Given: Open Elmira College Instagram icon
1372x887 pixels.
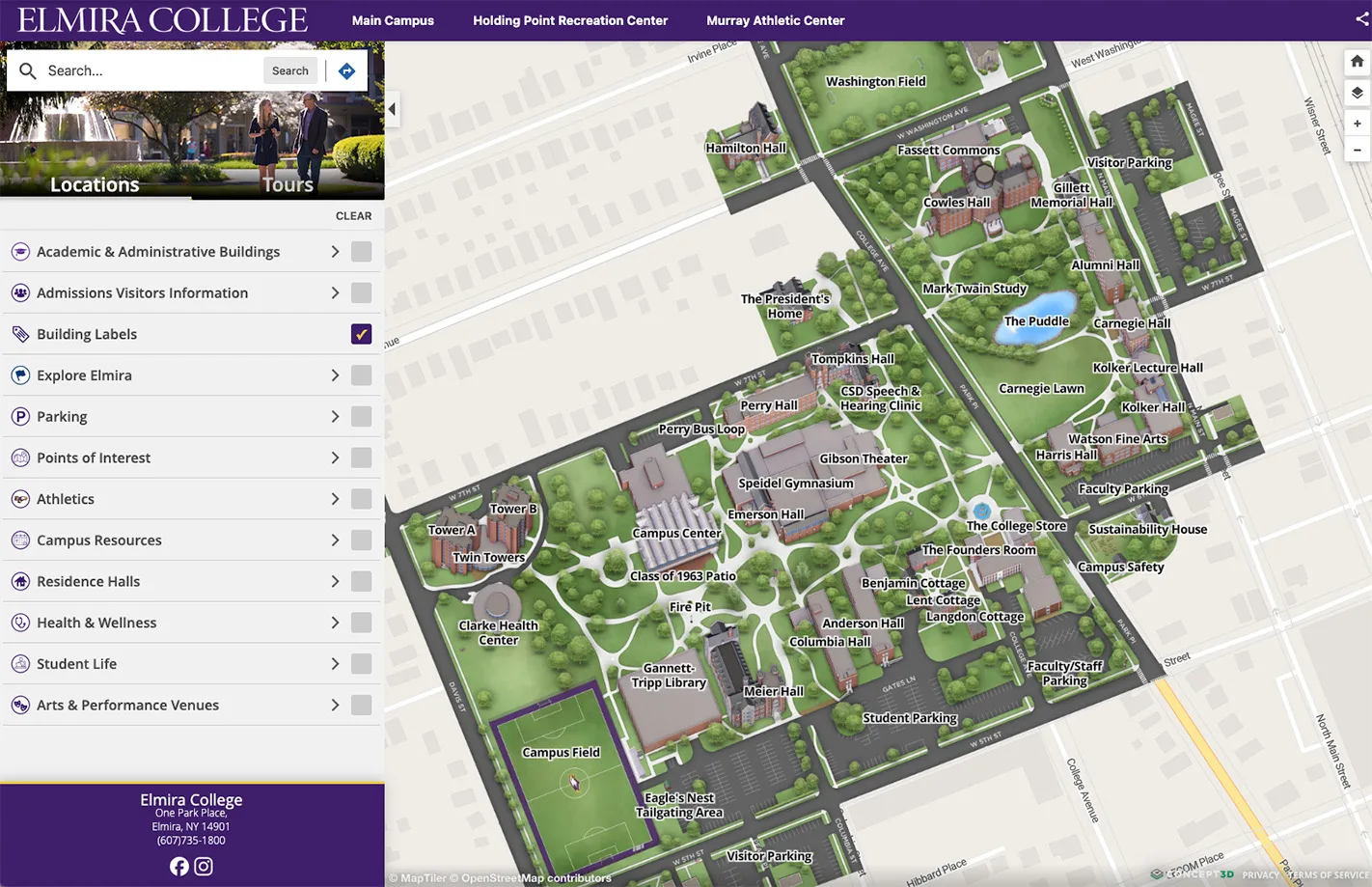Looking at the screenshot, I should point(204,866).
